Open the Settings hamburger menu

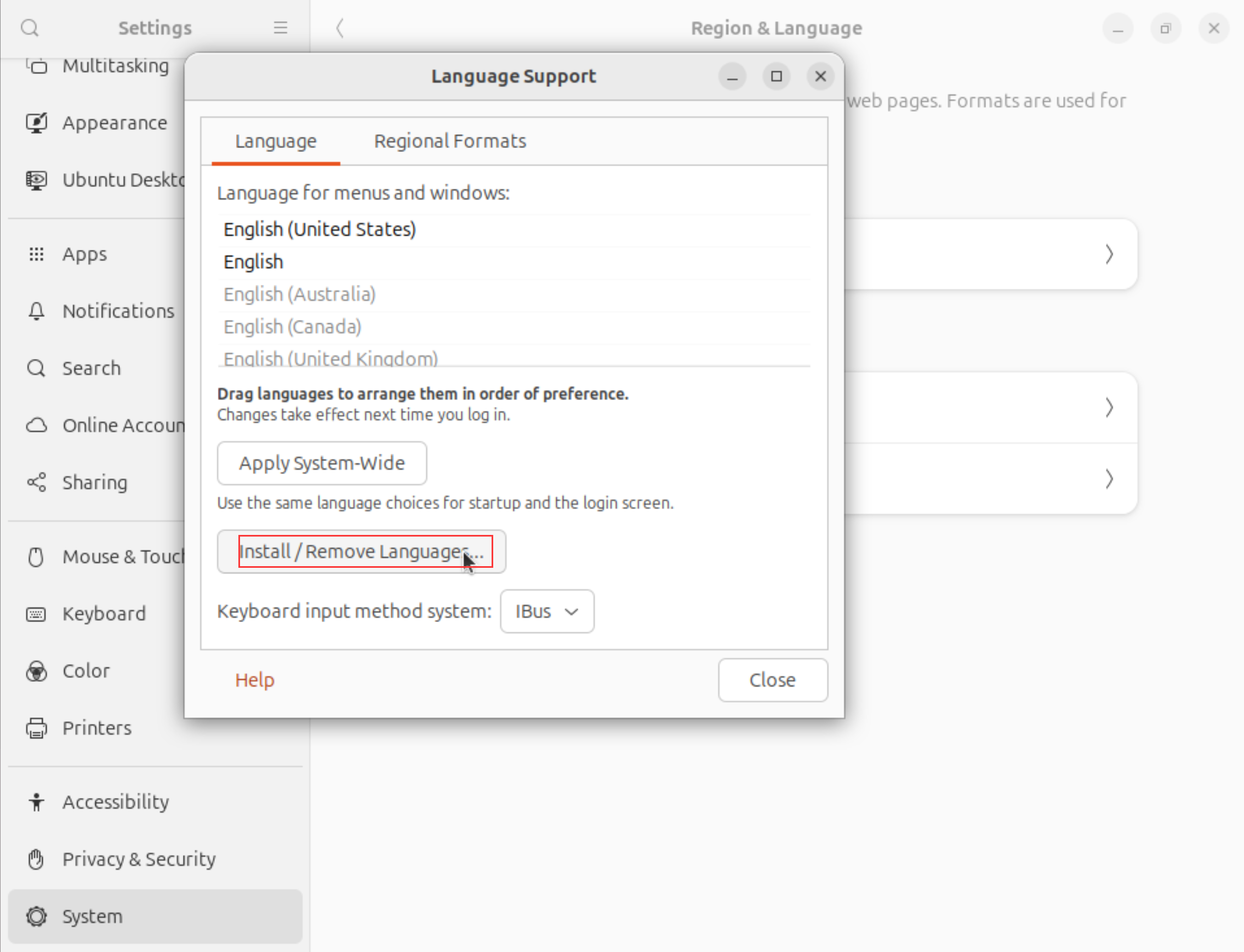281,28
